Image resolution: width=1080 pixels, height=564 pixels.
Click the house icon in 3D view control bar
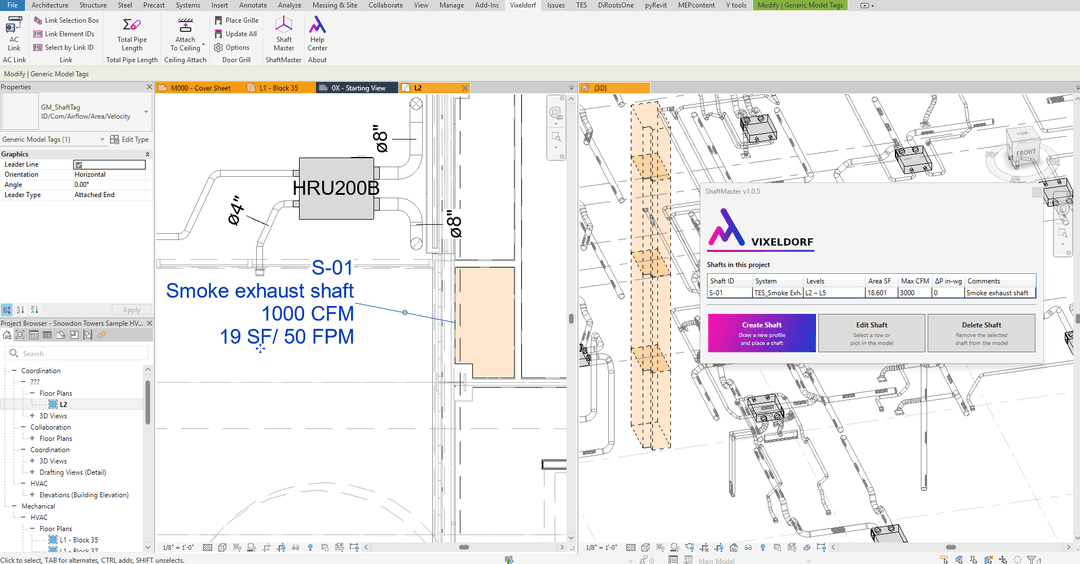(x=733, y=547)
